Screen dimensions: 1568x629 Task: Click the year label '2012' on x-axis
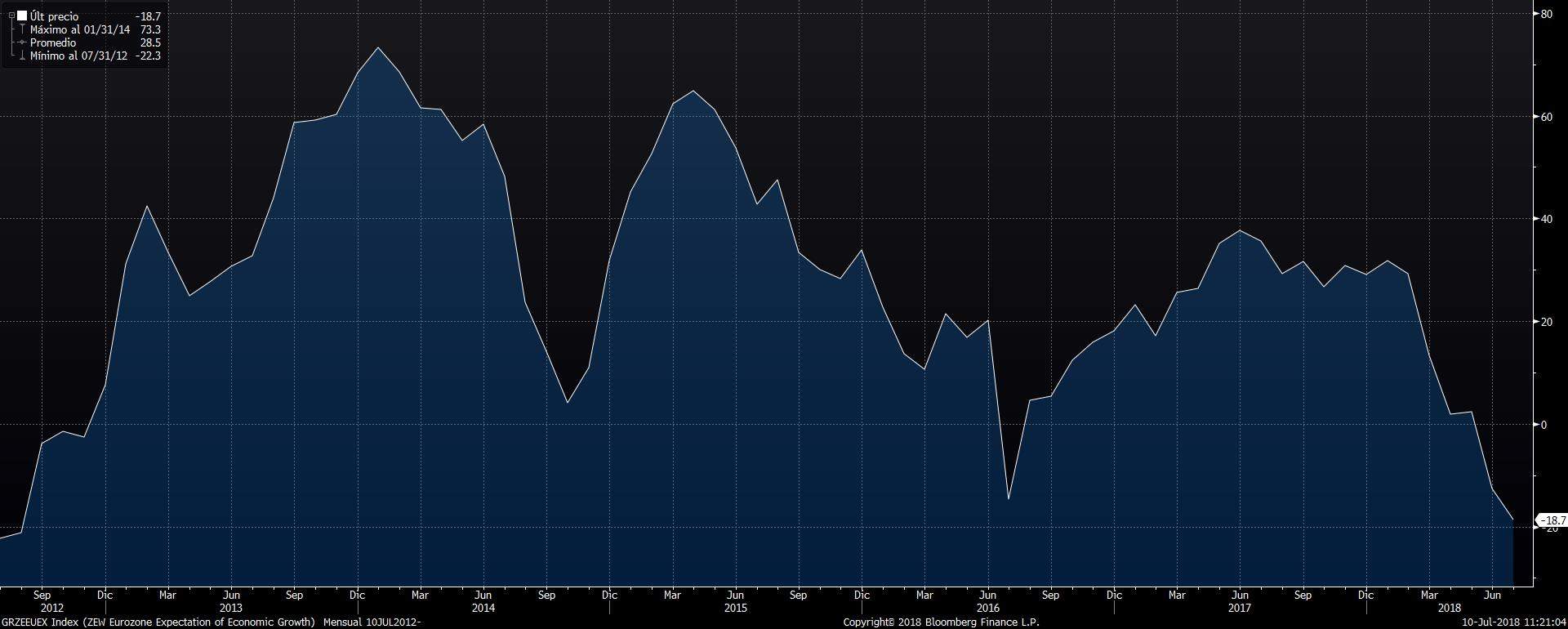tap(51, 608)
